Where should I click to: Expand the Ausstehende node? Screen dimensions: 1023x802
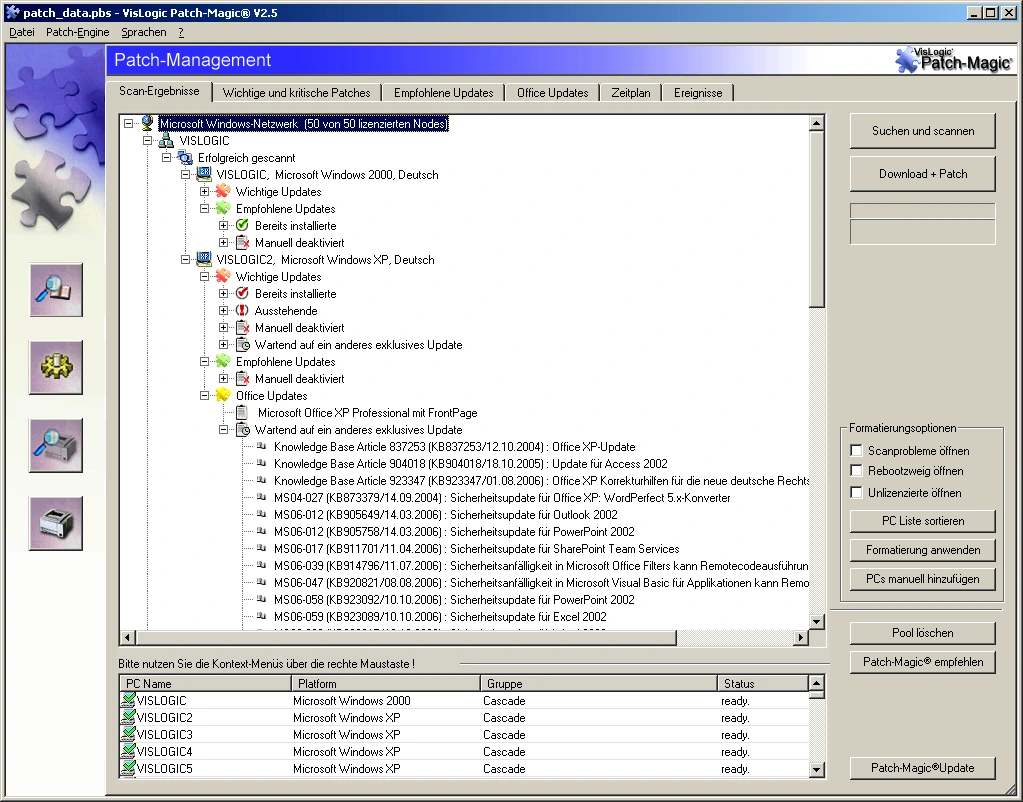click(223, 311)
